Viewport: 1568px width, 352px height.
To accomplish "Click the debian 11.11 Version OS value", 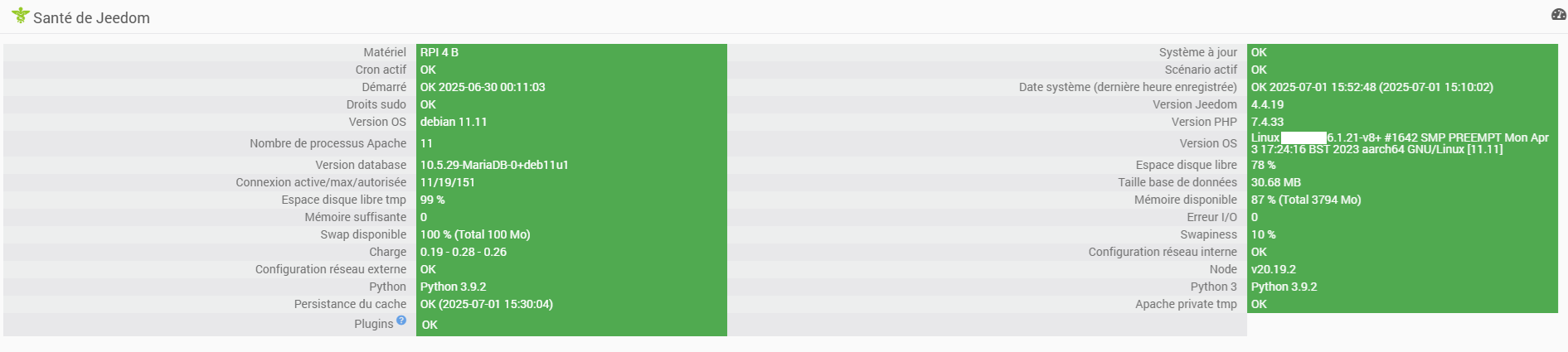I will point(454,122).
